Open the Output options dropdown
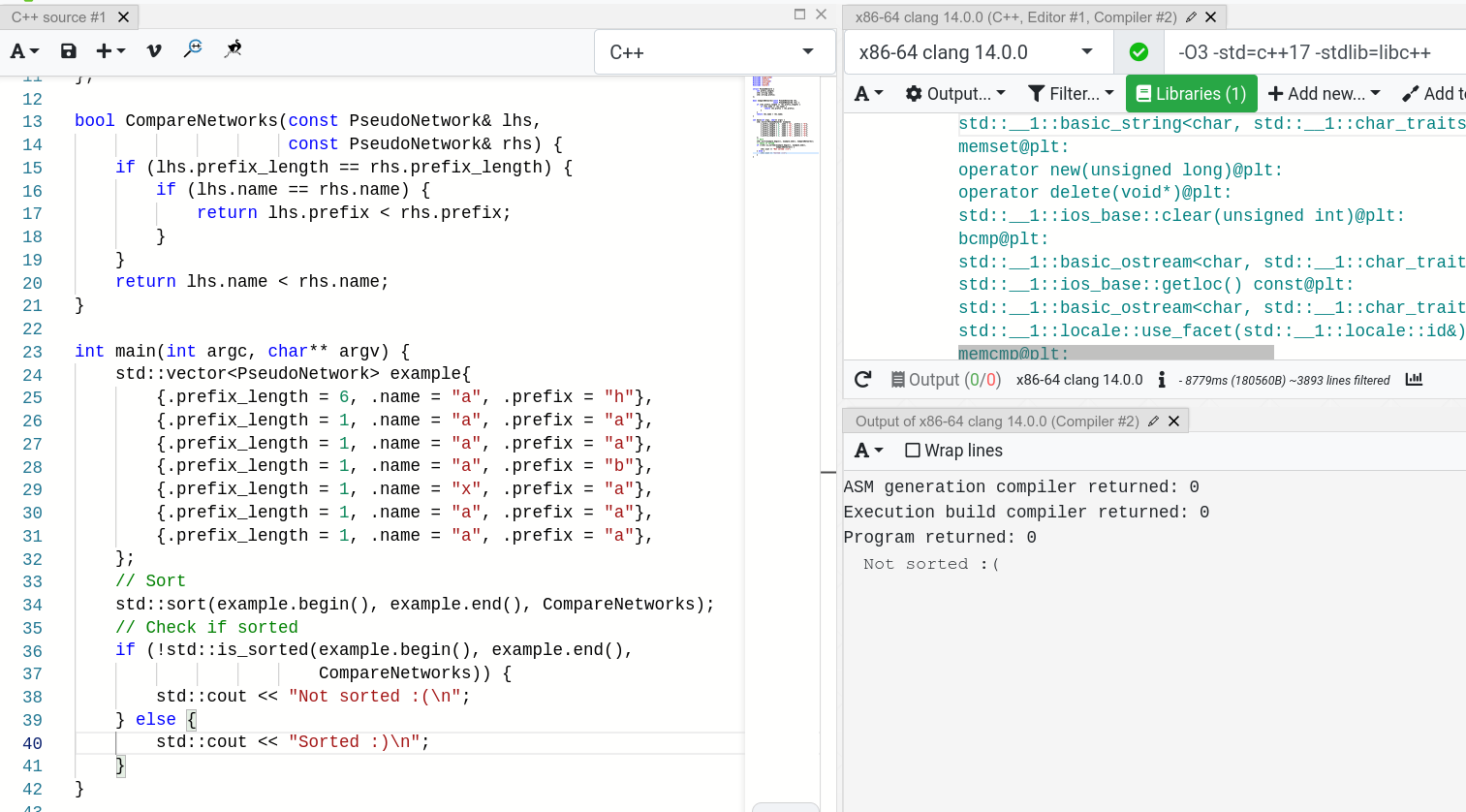The height and width of the screenshot is (812, 1466). tap(955, 94)
